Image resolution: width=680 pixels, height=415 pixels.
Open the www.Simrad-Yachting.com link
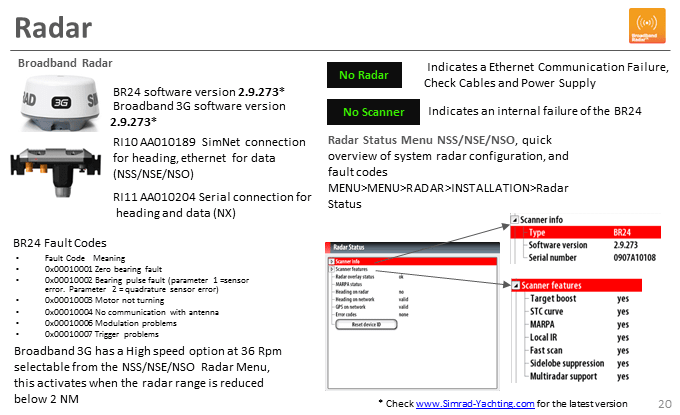(475, 404)
